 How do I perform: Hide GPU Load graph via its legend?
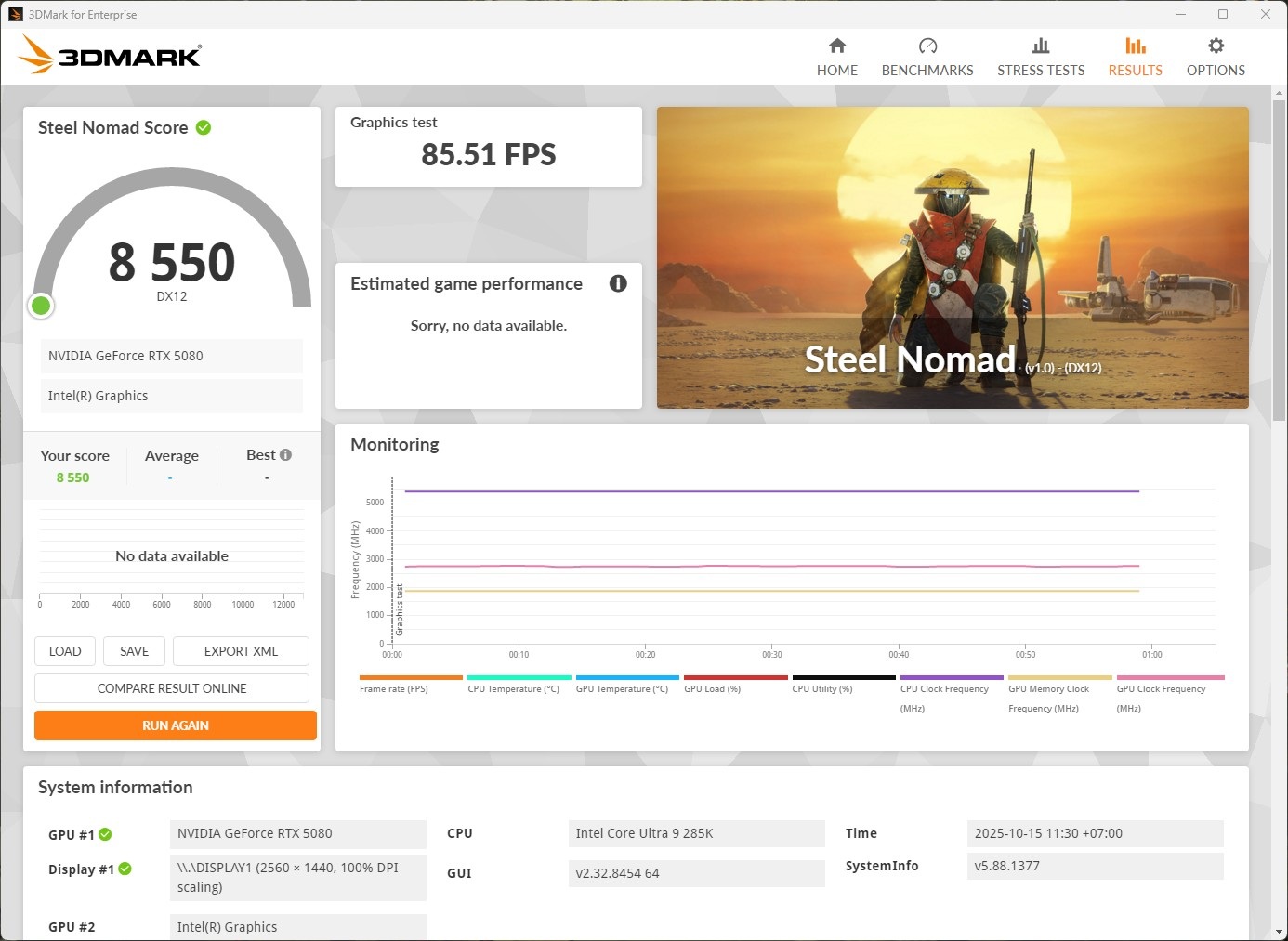coord(712,688)
